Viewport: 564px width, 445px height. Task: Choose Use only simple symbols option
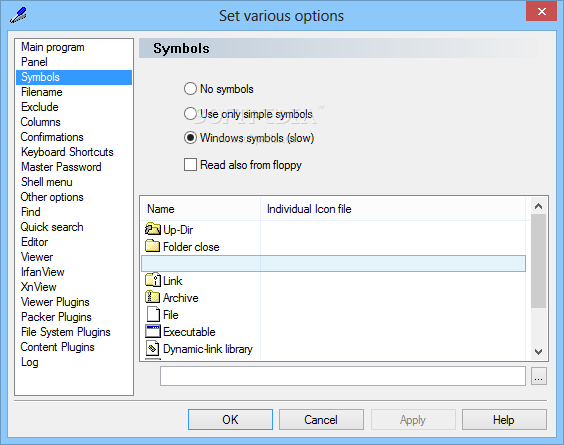tap(190, 114)
